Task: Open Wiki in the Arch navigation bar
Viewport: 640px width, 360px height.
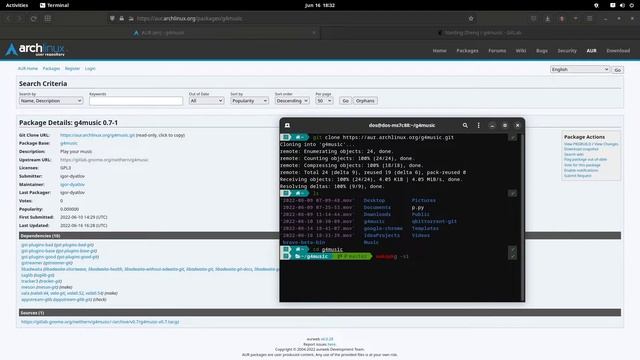Action: 521,51
